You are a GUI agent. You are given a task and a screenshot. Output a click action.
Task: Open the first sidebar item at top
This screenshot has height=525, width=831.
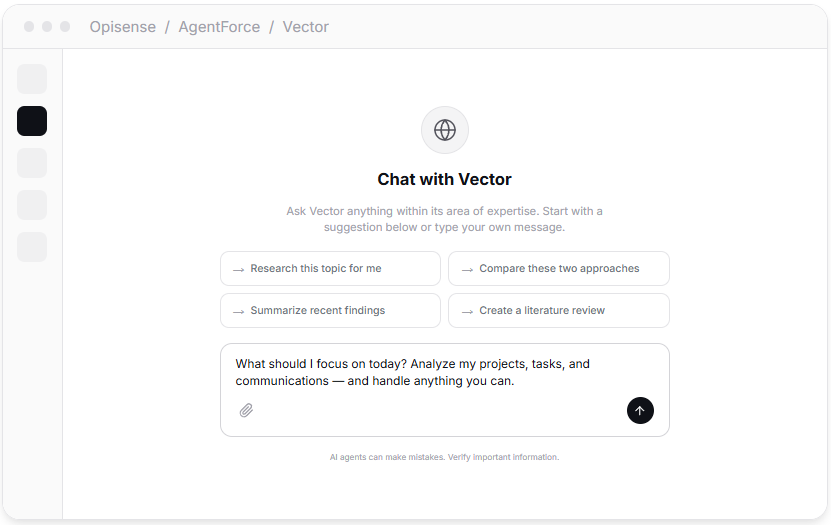point(32,79)
